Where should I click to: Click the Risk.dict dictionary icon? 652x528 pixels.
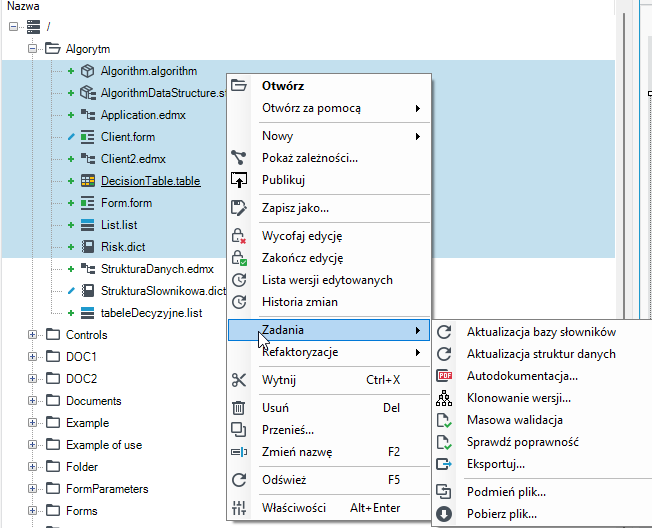(88, 247)
